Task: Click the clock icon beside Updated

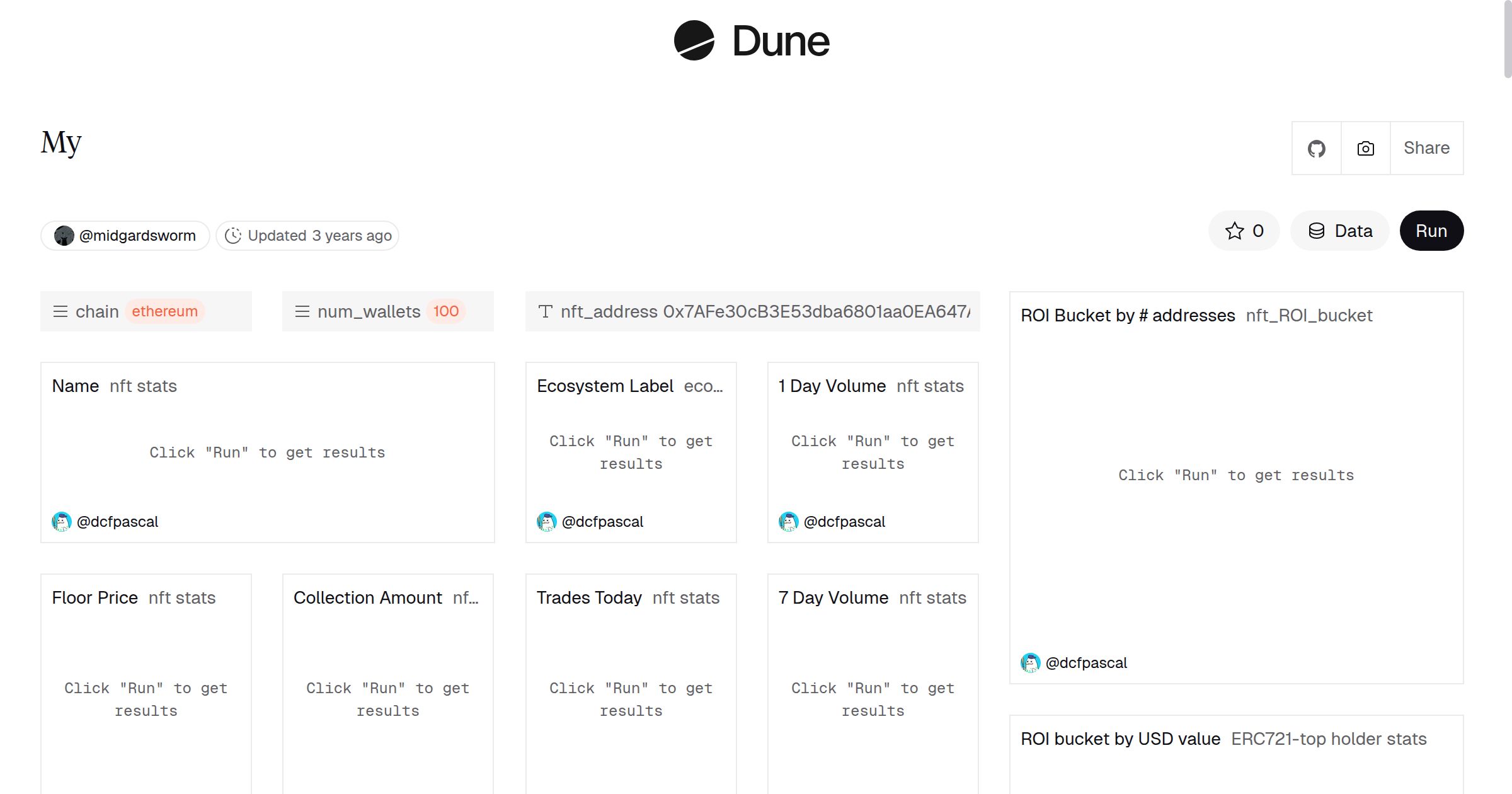Action: point(233,236)
